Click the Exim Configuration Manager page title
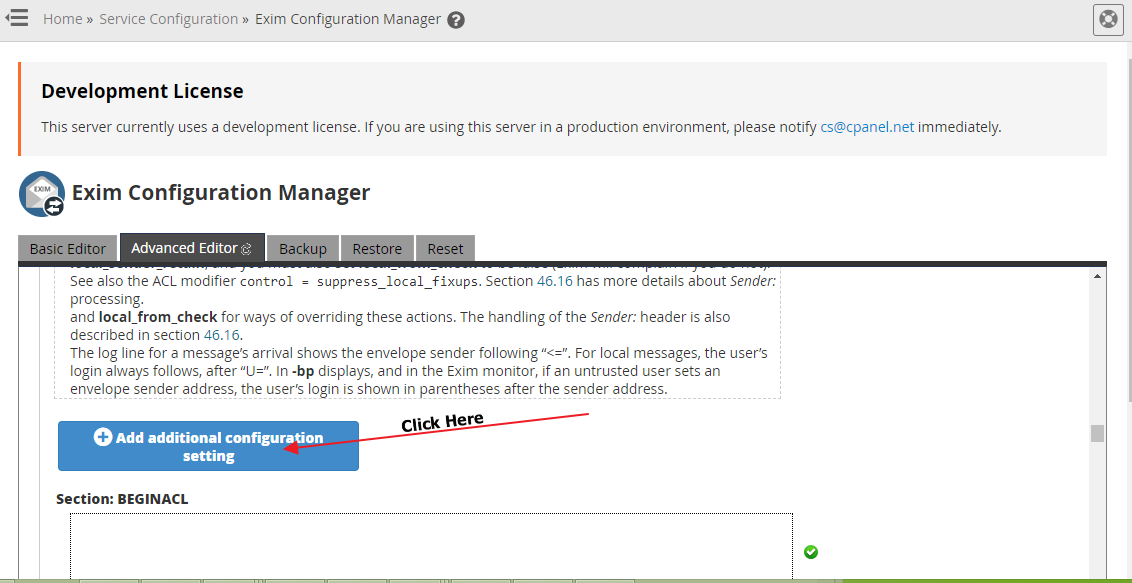This screenshot has height=583, width=1132. coord(221,193)
